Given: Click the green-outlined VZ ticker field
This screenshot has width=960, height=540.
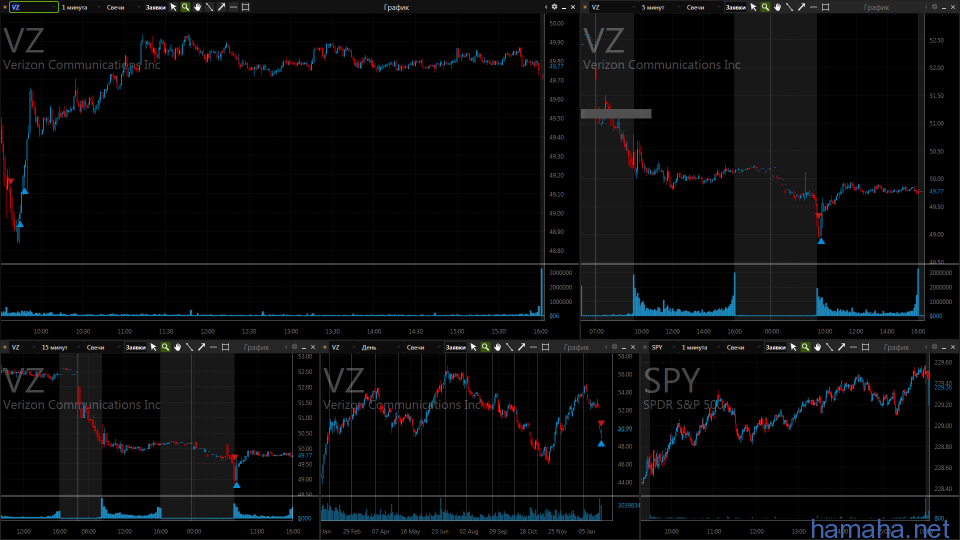Looking at the screenshot, I should [x=34, y=7].
